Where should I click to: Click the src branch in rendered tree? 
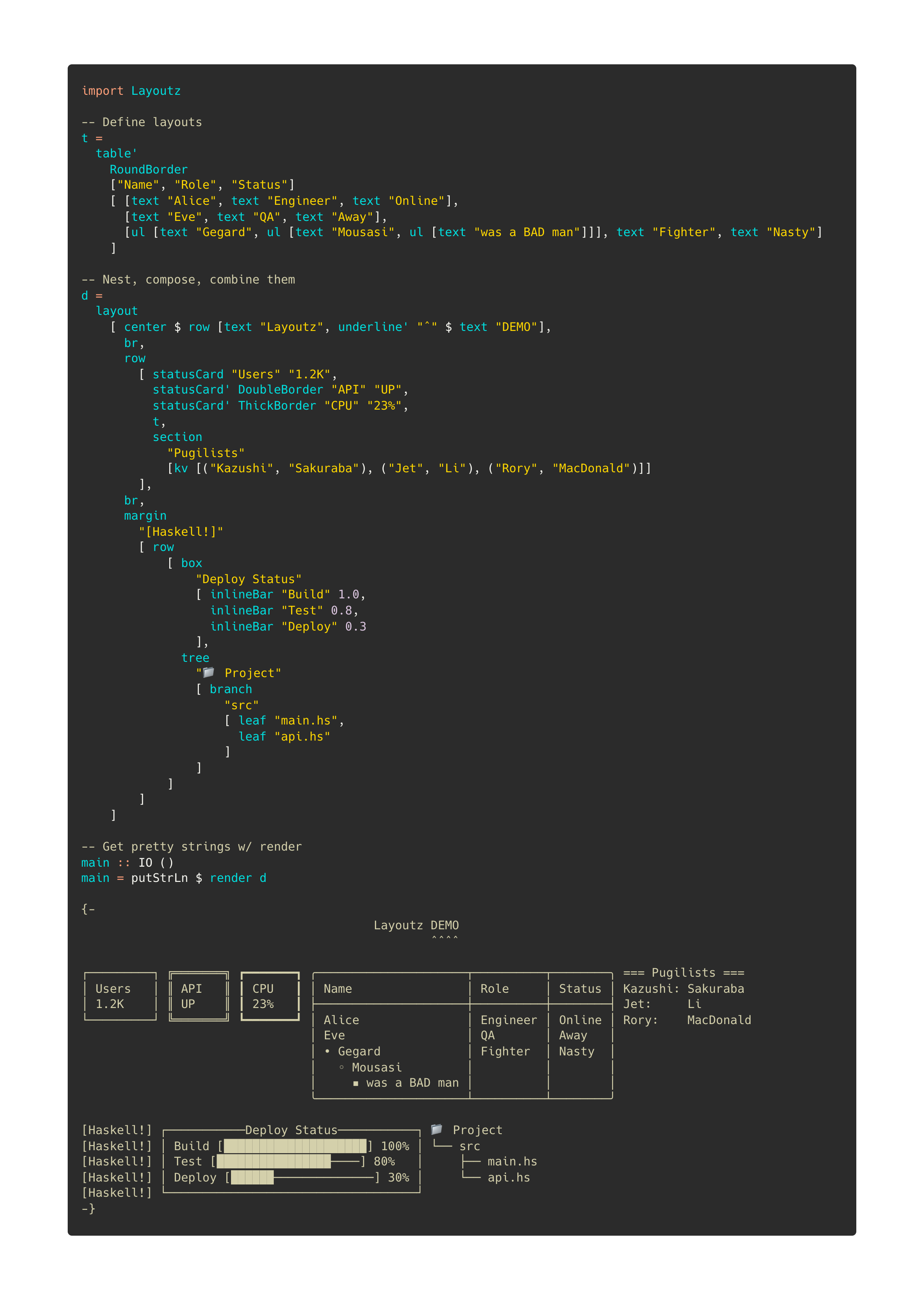[x=469, y=1146]
